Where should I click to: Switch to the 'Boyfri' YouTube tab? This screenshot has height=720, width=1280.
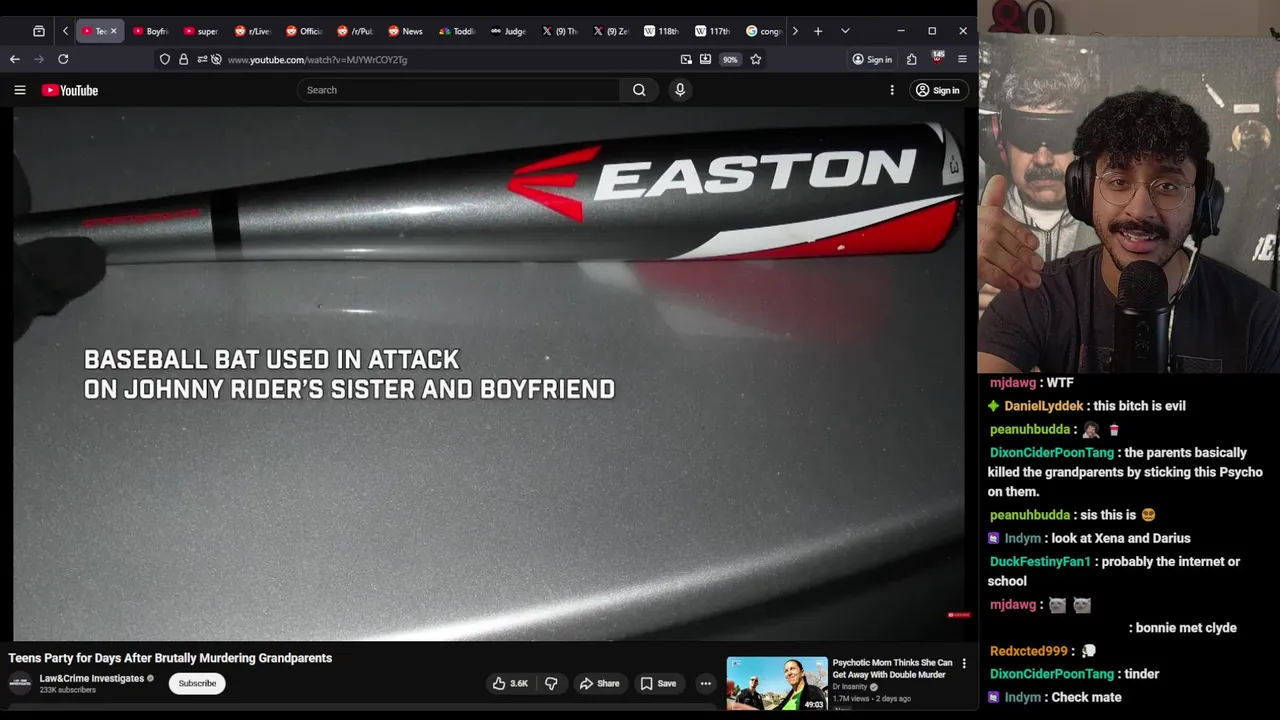click(x=151, y=31)
